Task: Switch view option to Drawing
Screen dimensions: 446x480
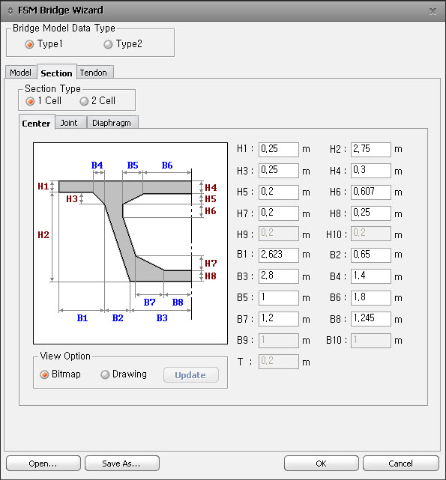Action: tap(124, 374)
